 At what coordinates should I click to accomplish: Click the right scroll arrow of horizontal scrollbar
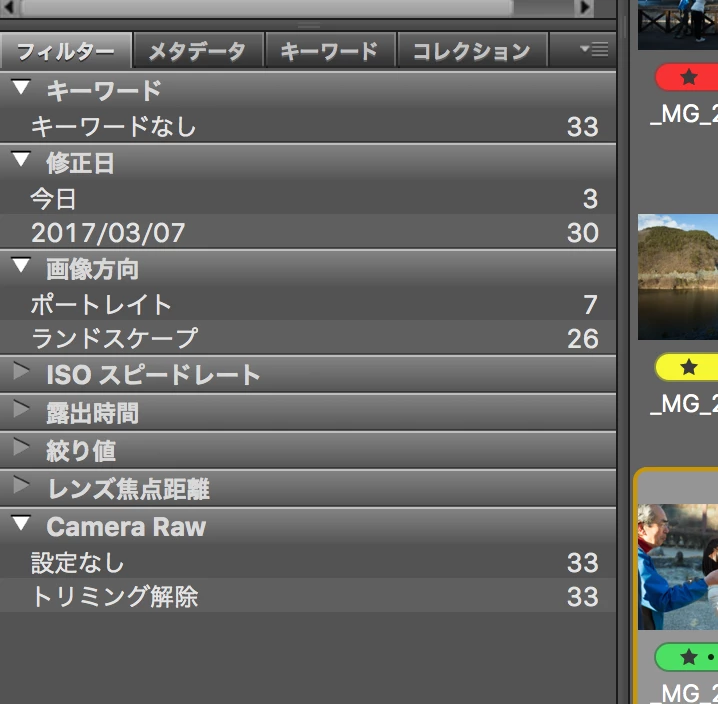coord(584,7)
